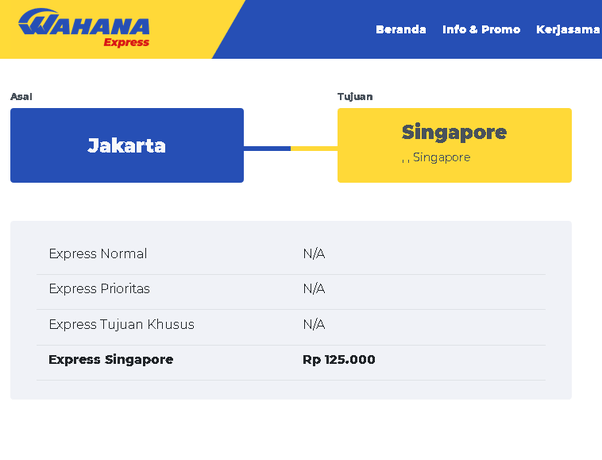
Task: Click the red Express text in logo
Action: point(126,42)
